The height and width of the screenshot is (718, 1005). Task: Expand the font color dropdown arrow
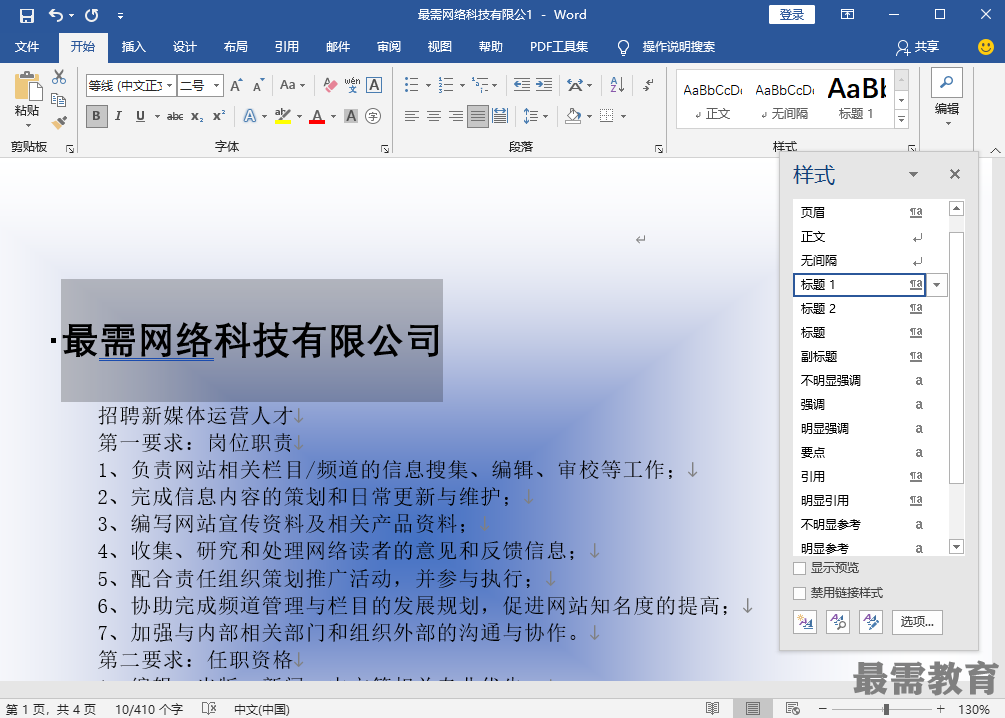click(333, 116)
